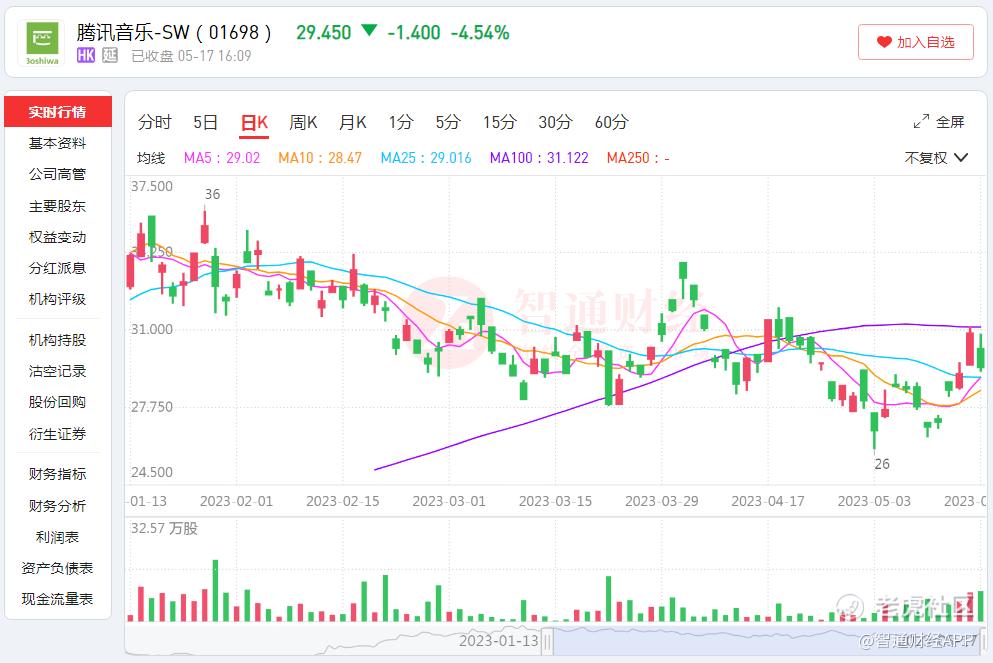993x663 pixels.
Task: Open 资产负债表 in the sidebar
Action: point(58,568)
